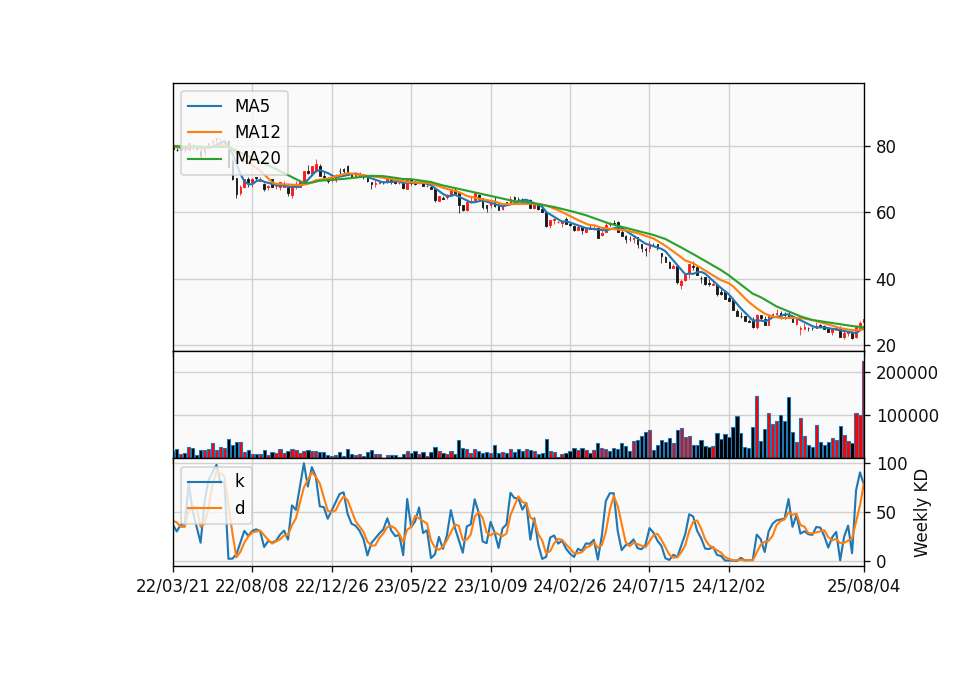Viewport: 960px width, 690px height.
Task: Click the 22/12/26 date tick label
Action: pyautogui.click(x=332, y=586)
